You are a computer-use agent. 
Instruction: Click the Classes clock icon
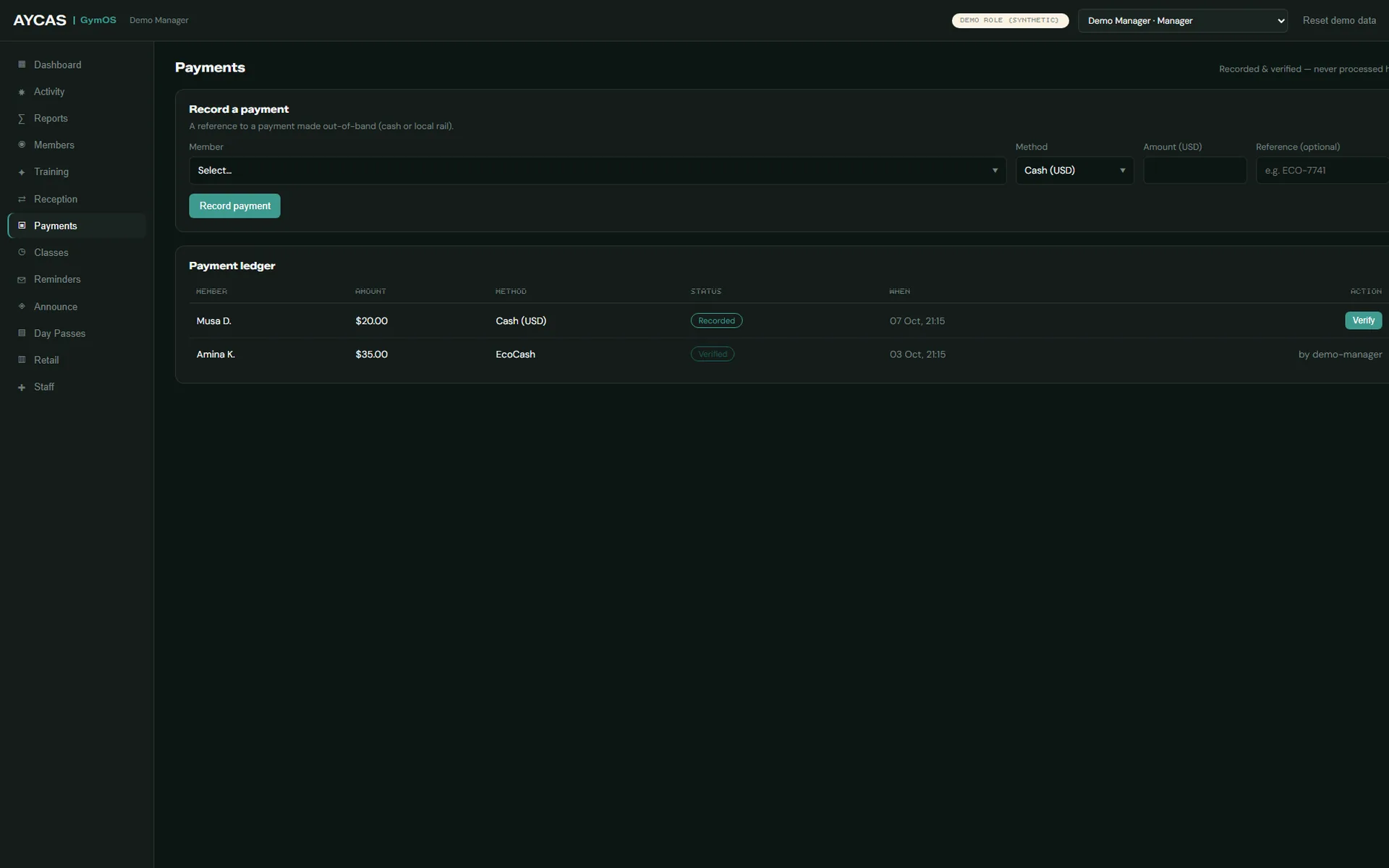[22, 252]
